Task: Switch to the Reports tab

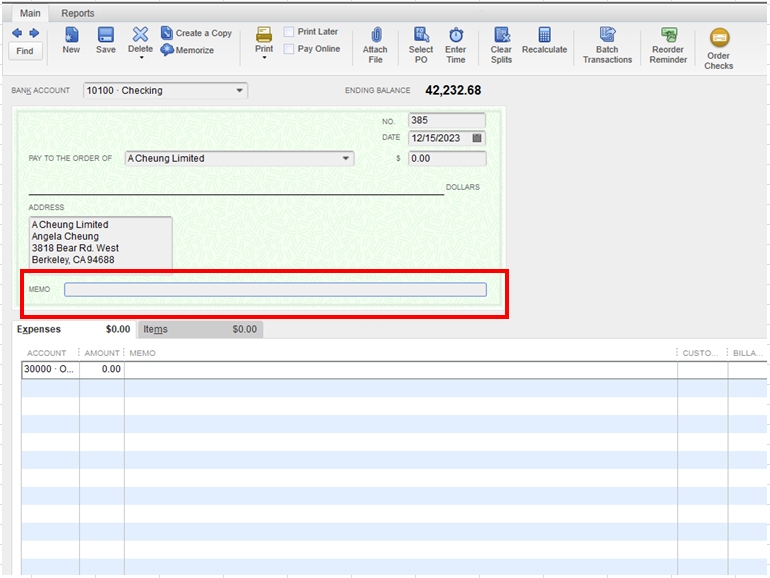Action: pyautogui.click(x=78, y=13)
